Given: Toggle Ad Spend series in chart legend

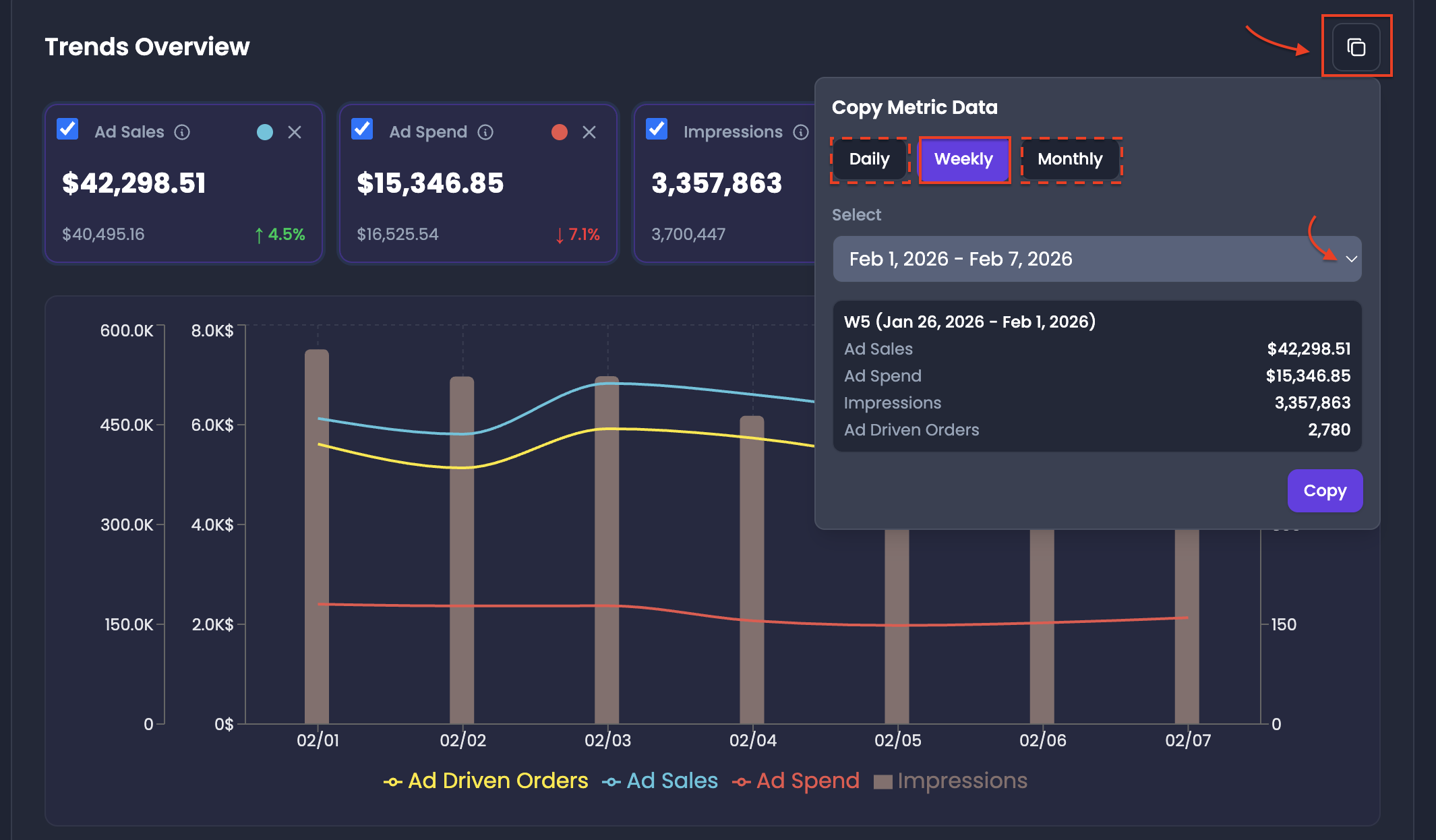Looking at the screenshot, I should (x=796, y=781).
